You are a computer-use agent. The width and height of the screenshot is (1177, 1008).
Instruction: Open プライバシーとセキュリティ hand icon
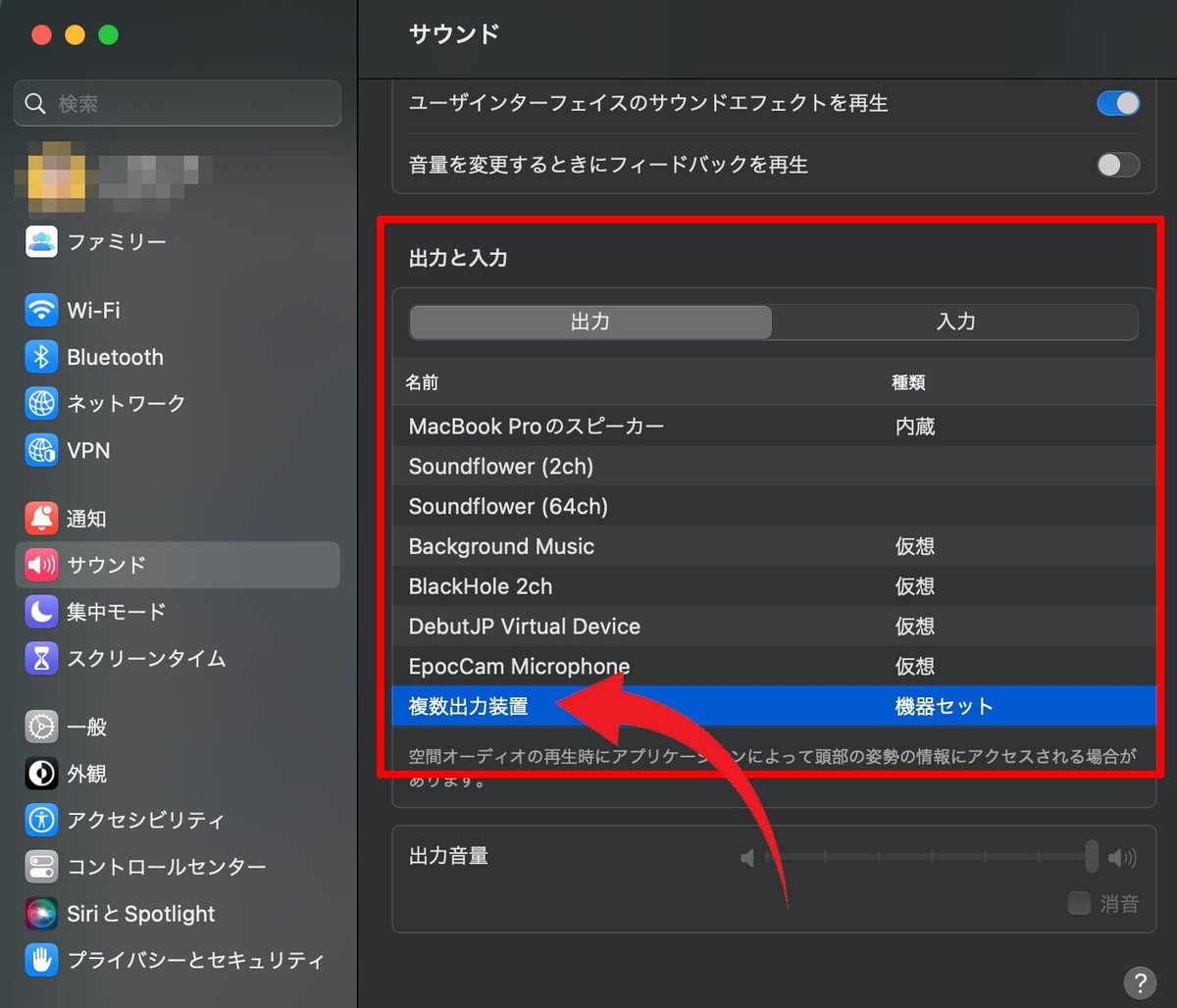[41, 960]
